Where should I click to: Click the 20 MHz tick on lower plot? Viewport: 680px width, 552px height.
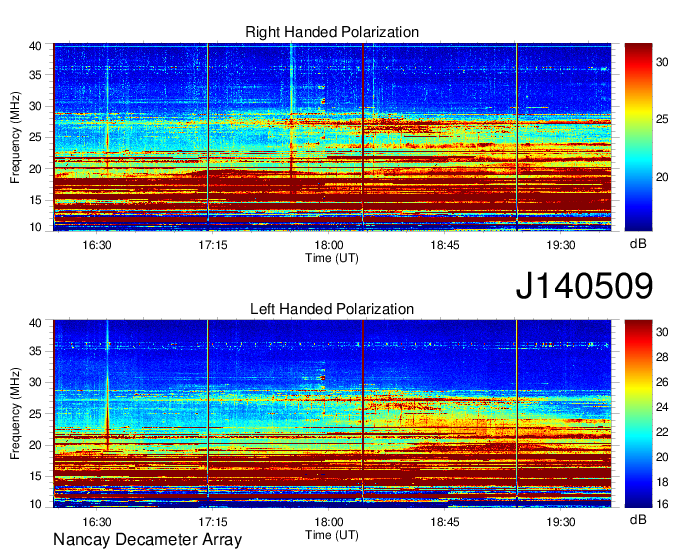[x=35, y=445]
